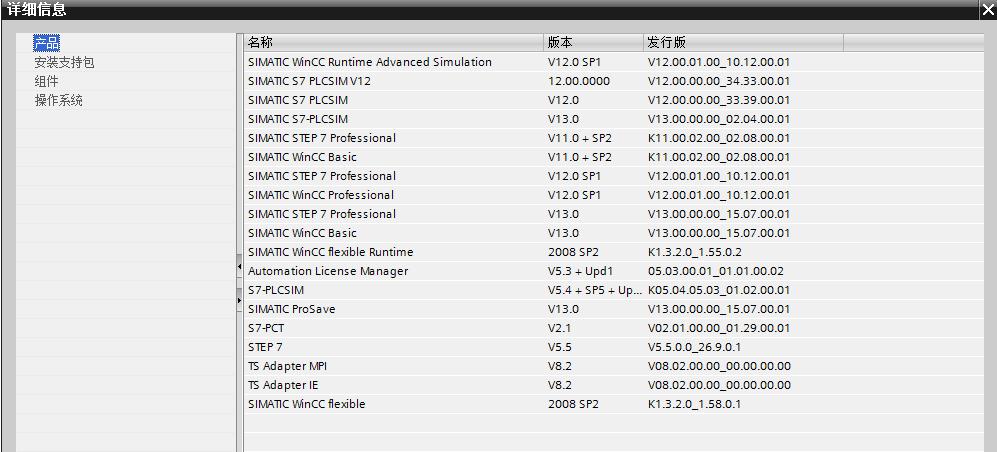Click SIMATIC WinCC flexible Runtime entry
The height and width of the screenshot is (452, 997).
tap(331, 252)
